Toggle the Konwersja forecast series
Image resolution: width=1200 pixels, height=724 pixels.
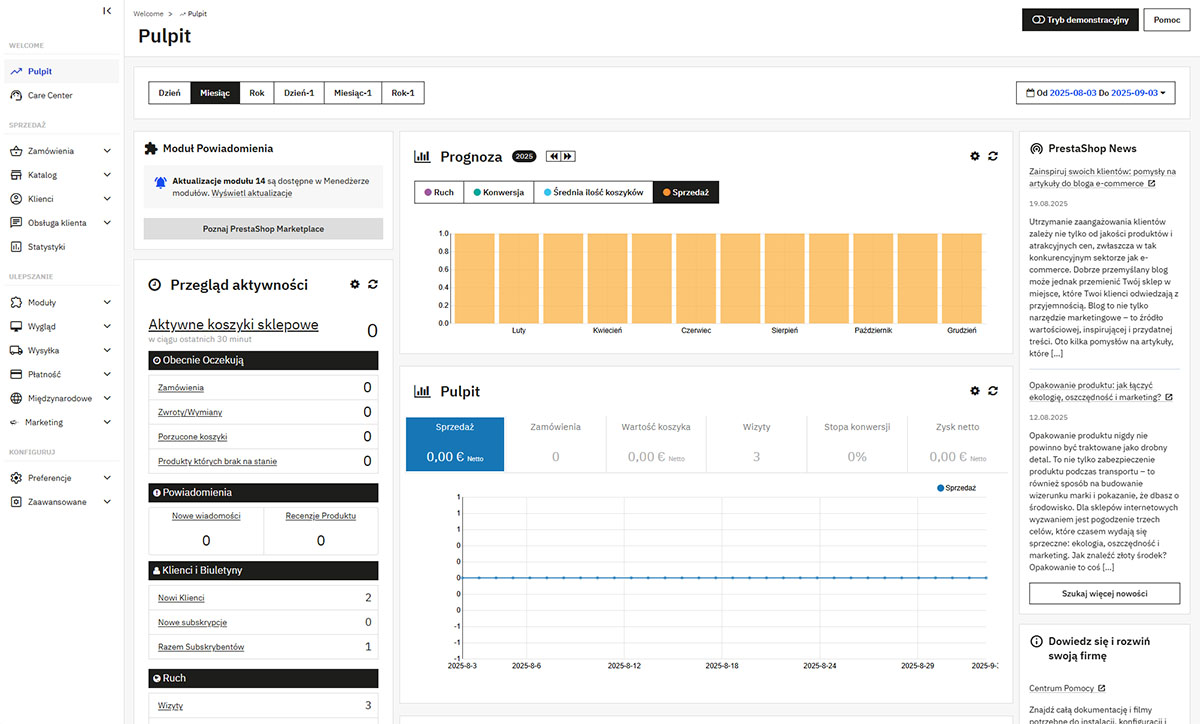498,192
